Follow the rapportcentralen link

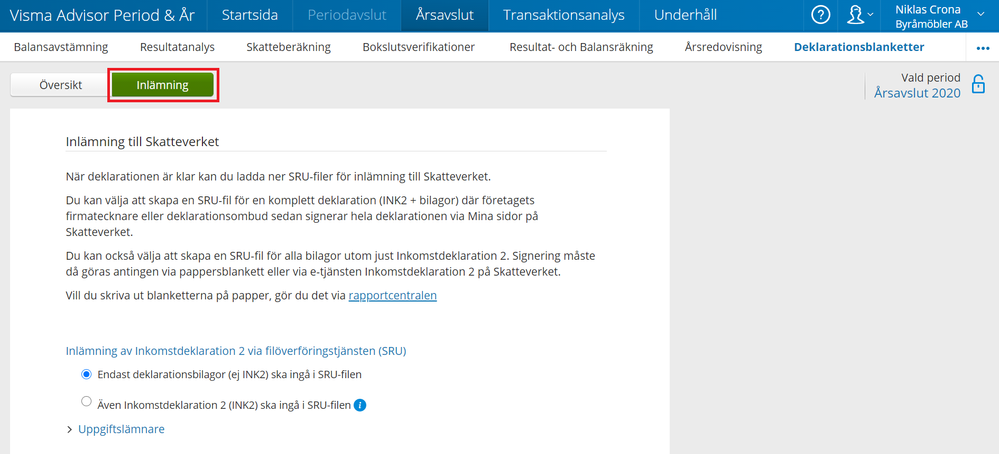(392, 295)
